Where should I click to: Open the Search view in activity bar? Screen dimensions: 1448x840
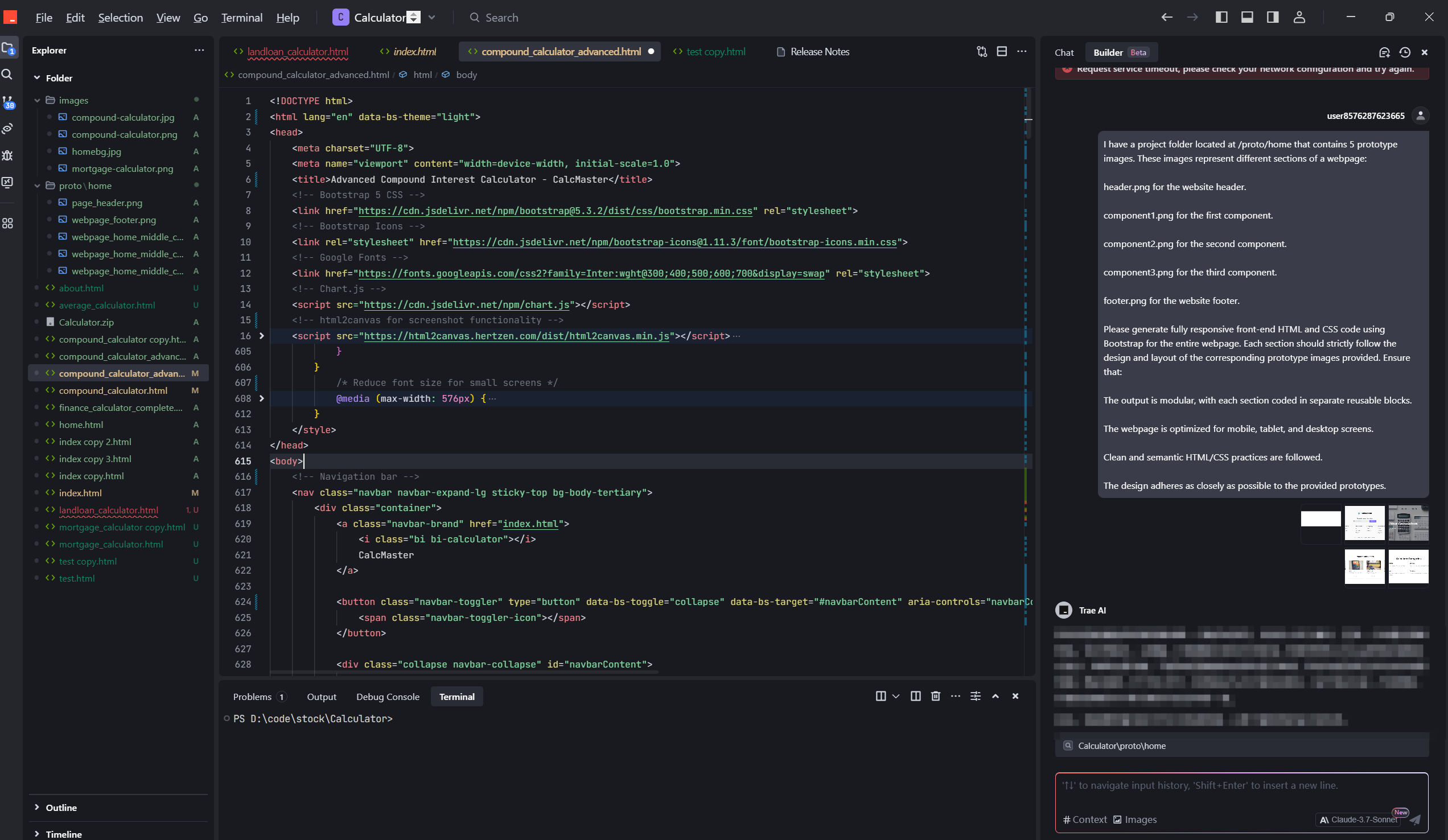click(7, 74)
